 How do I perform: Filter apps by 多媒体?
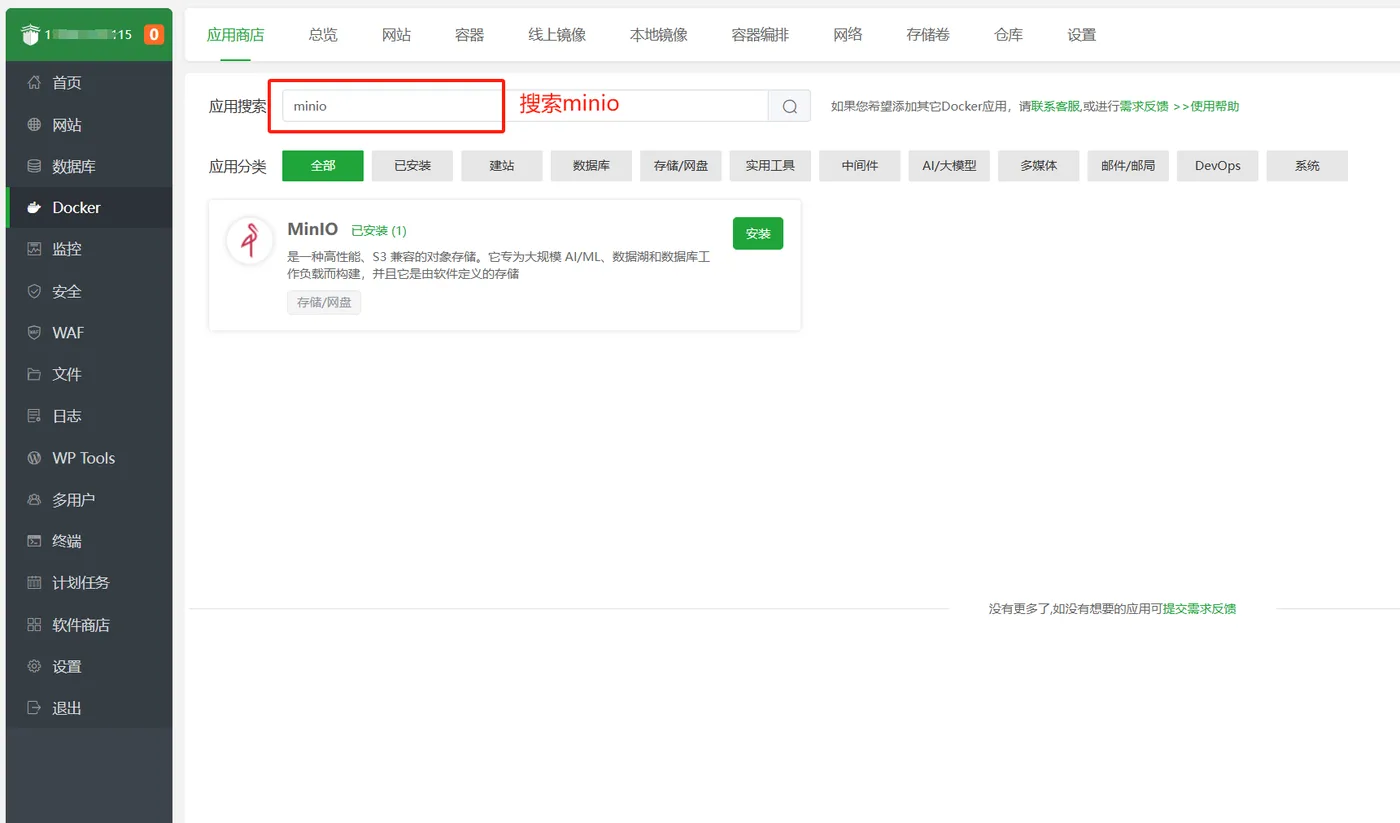click(x=1039, y=166)
